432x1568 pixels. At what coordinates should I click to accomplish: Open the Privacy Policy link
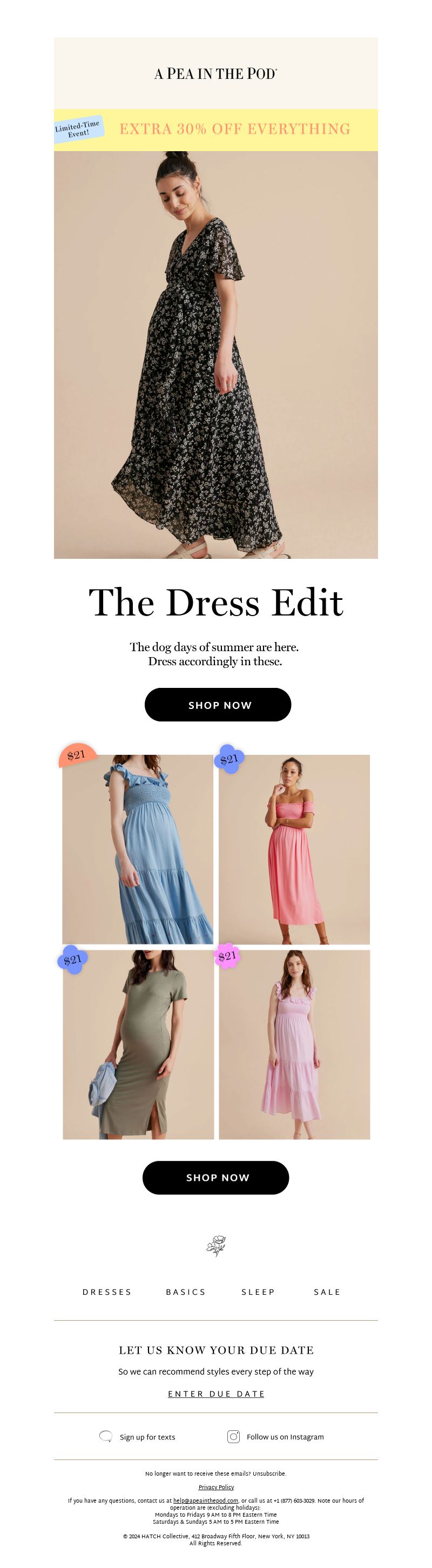click(216, 1487)
